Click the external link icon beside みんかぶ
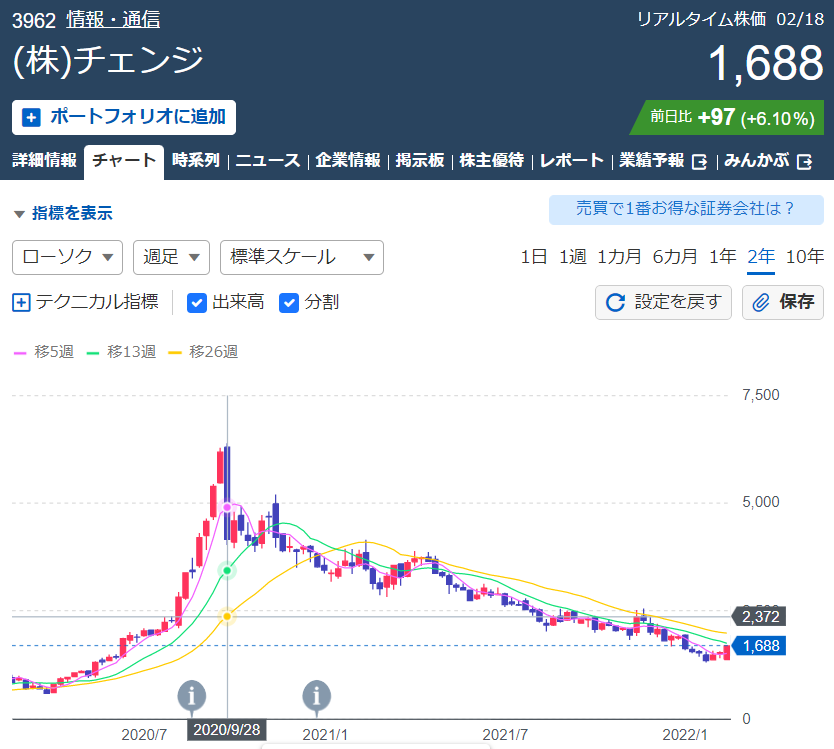This screenshot has width=834, height=749. point(805,161)
